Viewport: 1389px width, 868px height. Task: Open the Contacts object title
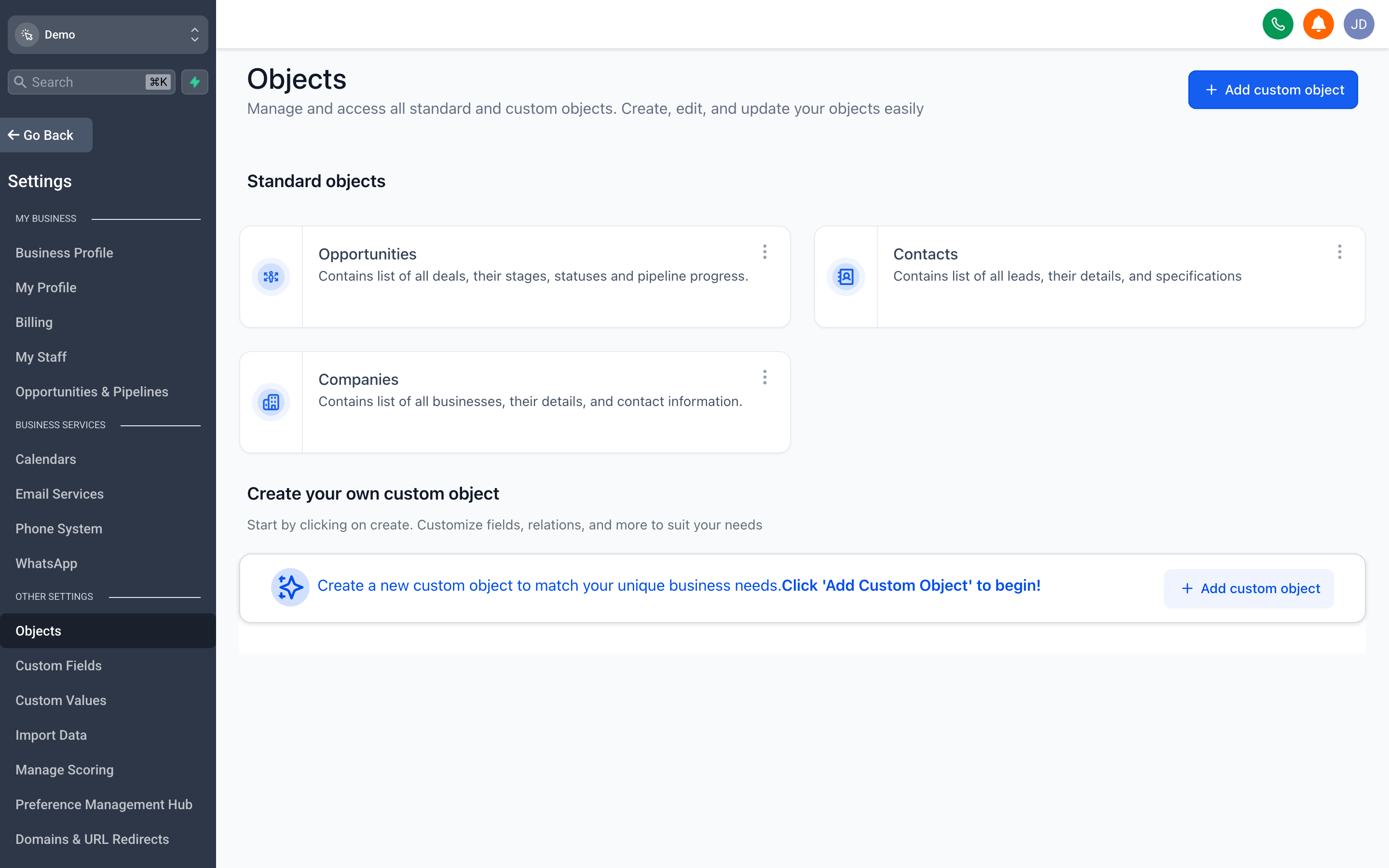tap(925, 254)
